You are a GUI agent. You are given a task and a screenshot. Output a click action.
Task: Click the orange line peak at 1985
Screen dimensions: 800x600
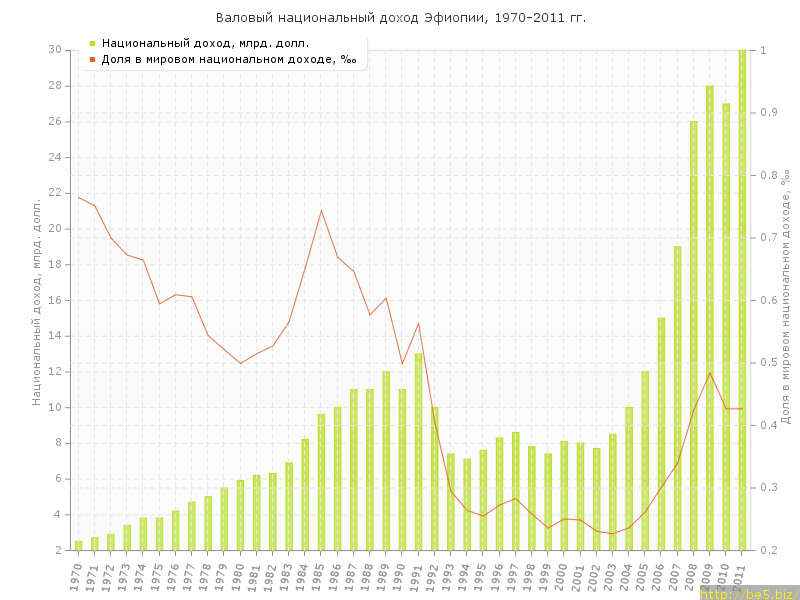pos(321,210)
